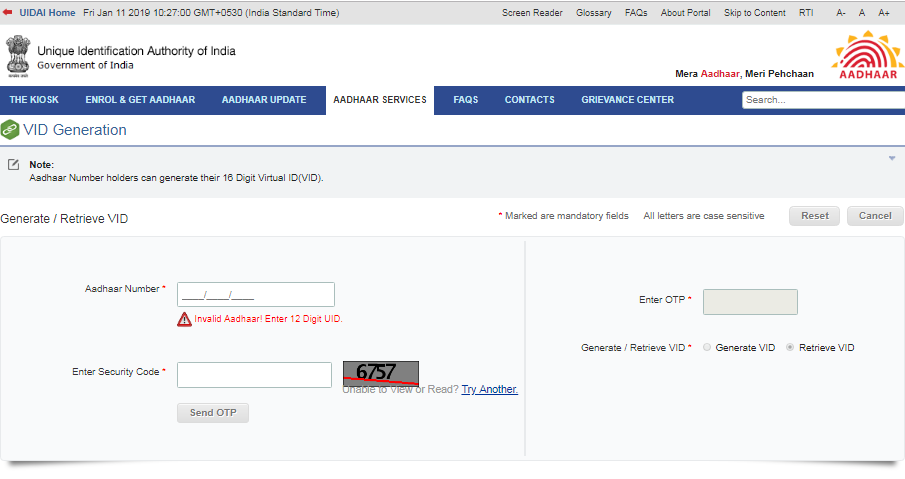Click the Reset button

(814, 216)
